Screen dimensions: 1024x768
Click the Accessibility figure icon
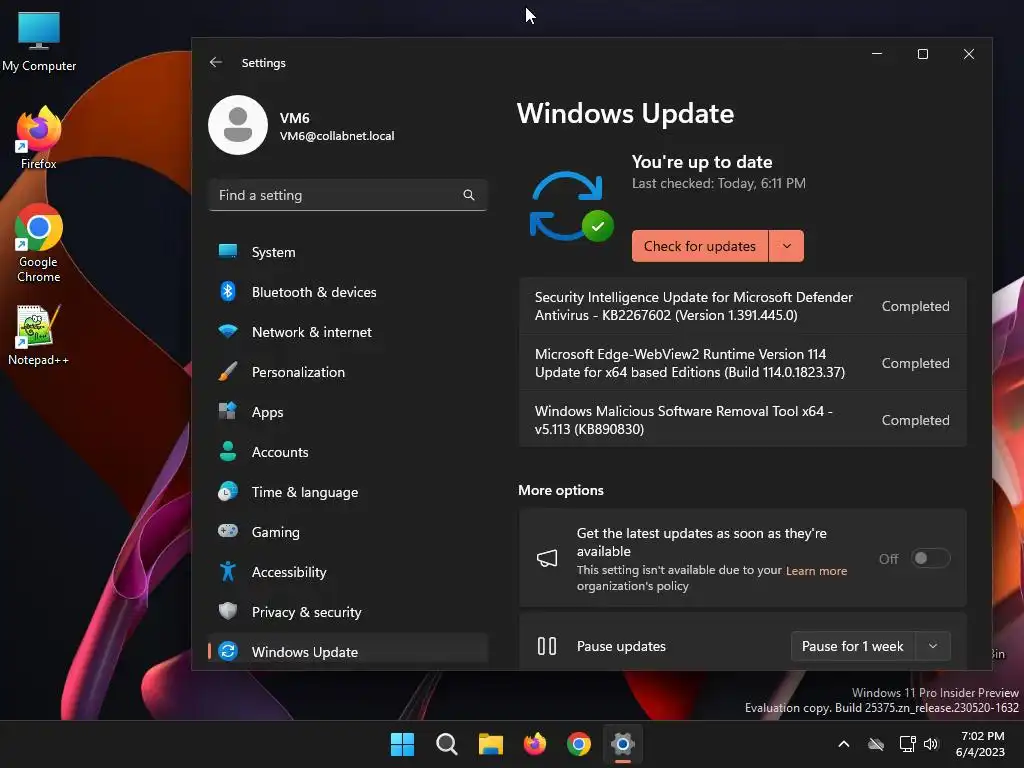point(228,571)
